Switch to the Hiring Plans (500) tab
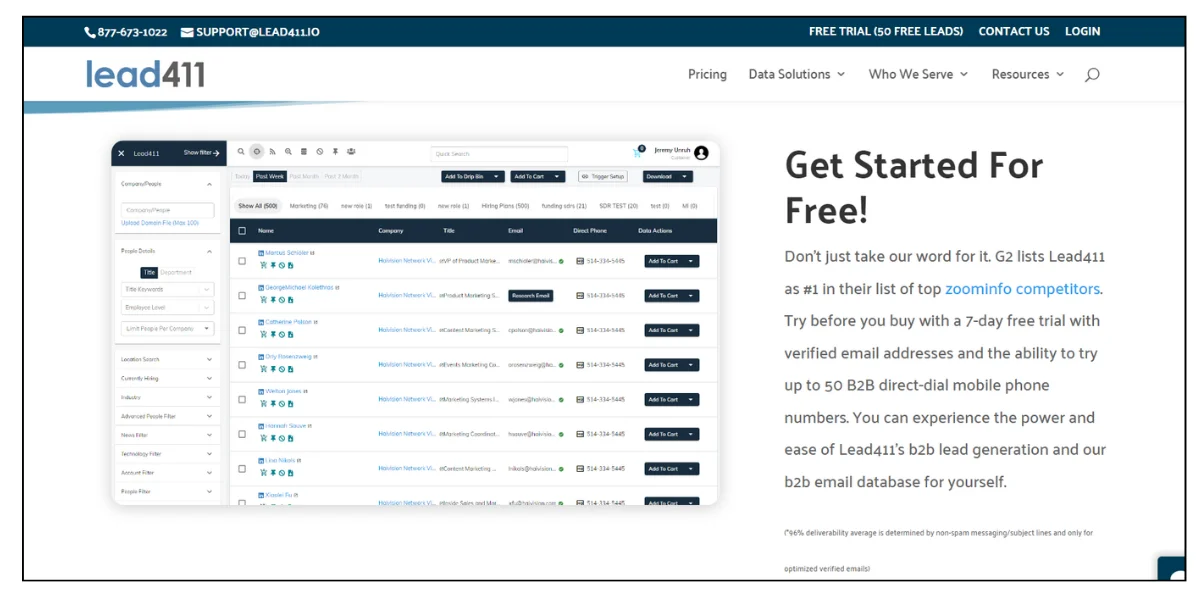 (x=505, y=206)
